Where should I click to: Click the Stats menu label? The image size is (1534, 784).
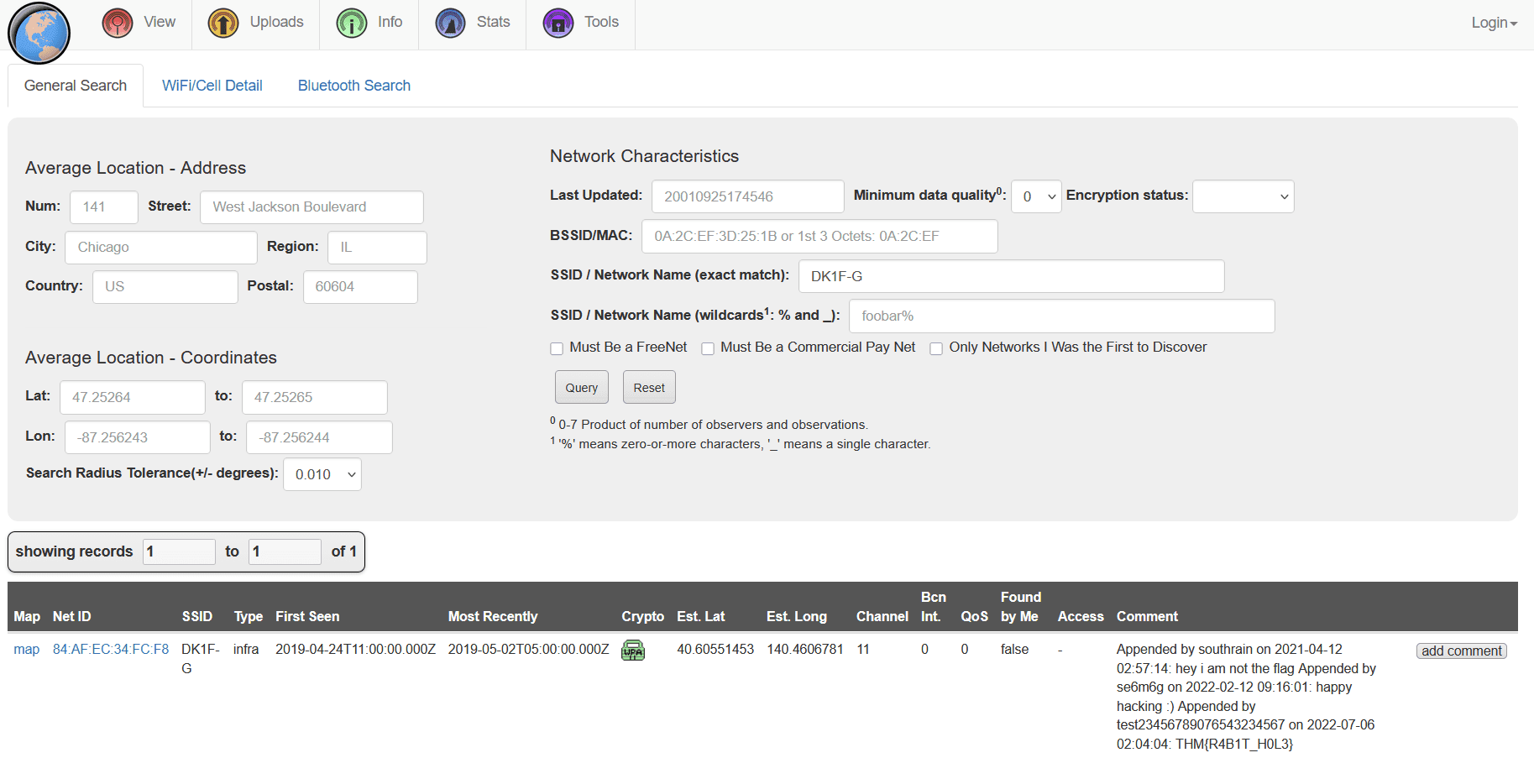tap(494, 22)
